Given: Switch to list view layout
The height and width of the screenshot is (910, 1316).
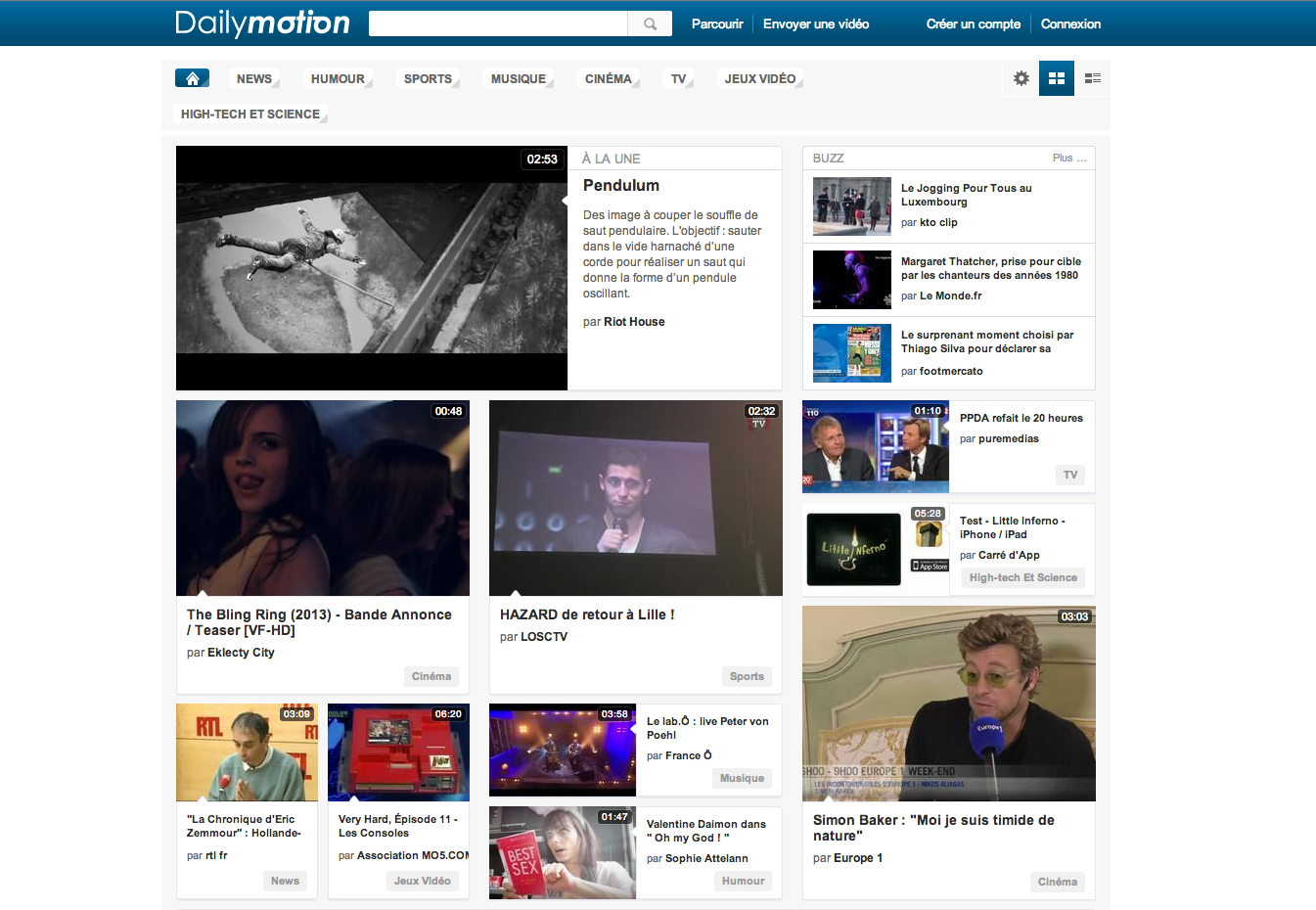Looking at the screenshot, I should pos(1093,78).
